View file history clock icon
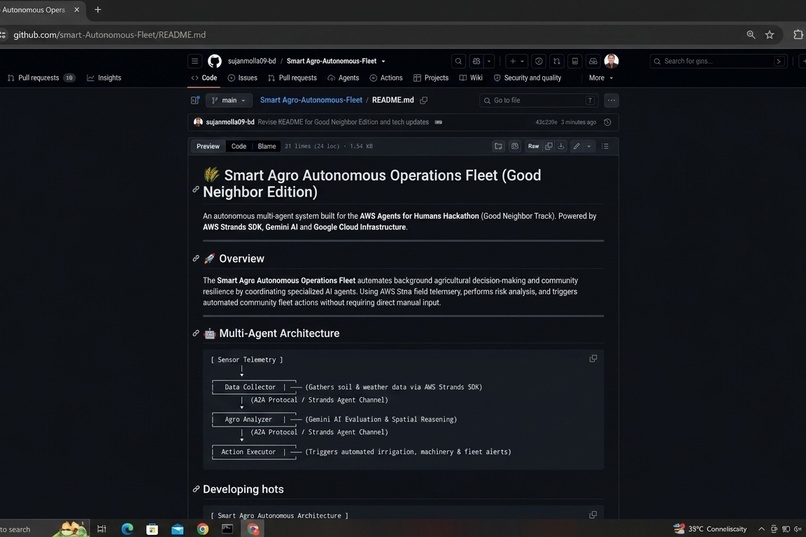806x537 pixels. click(x=607, y=122)
